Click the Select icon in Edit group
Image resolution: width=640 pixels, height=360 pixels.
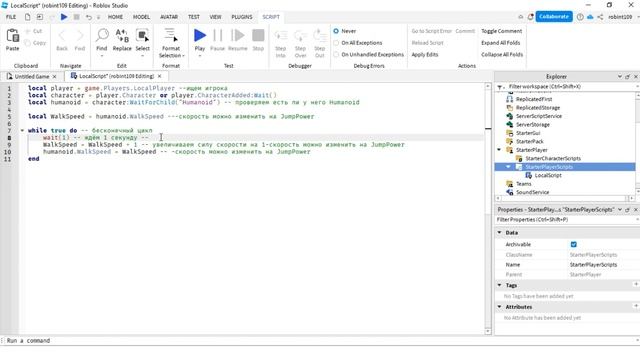142,36
